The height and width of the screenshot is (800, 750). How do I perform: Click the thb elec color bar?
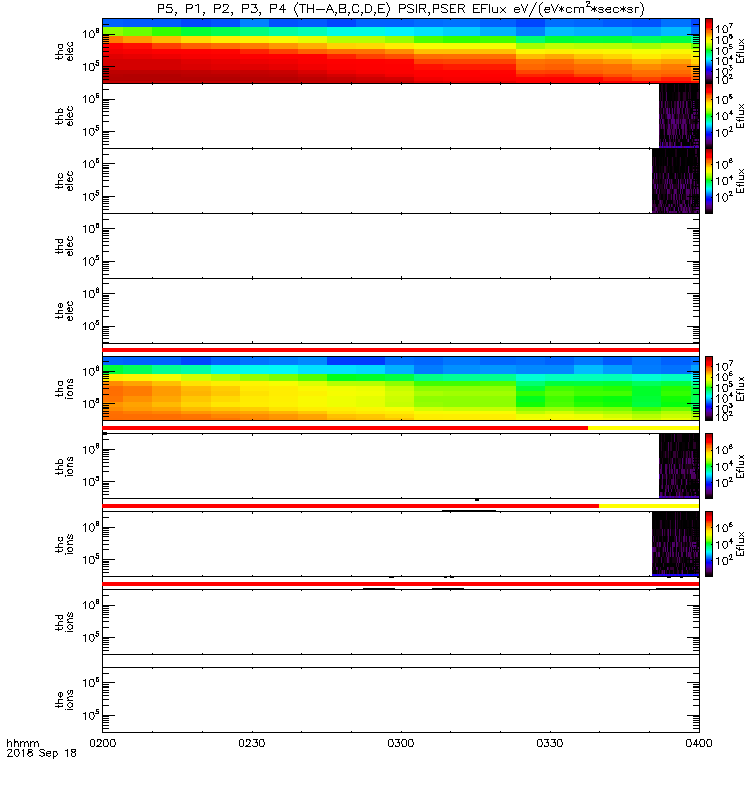[709, 116]
